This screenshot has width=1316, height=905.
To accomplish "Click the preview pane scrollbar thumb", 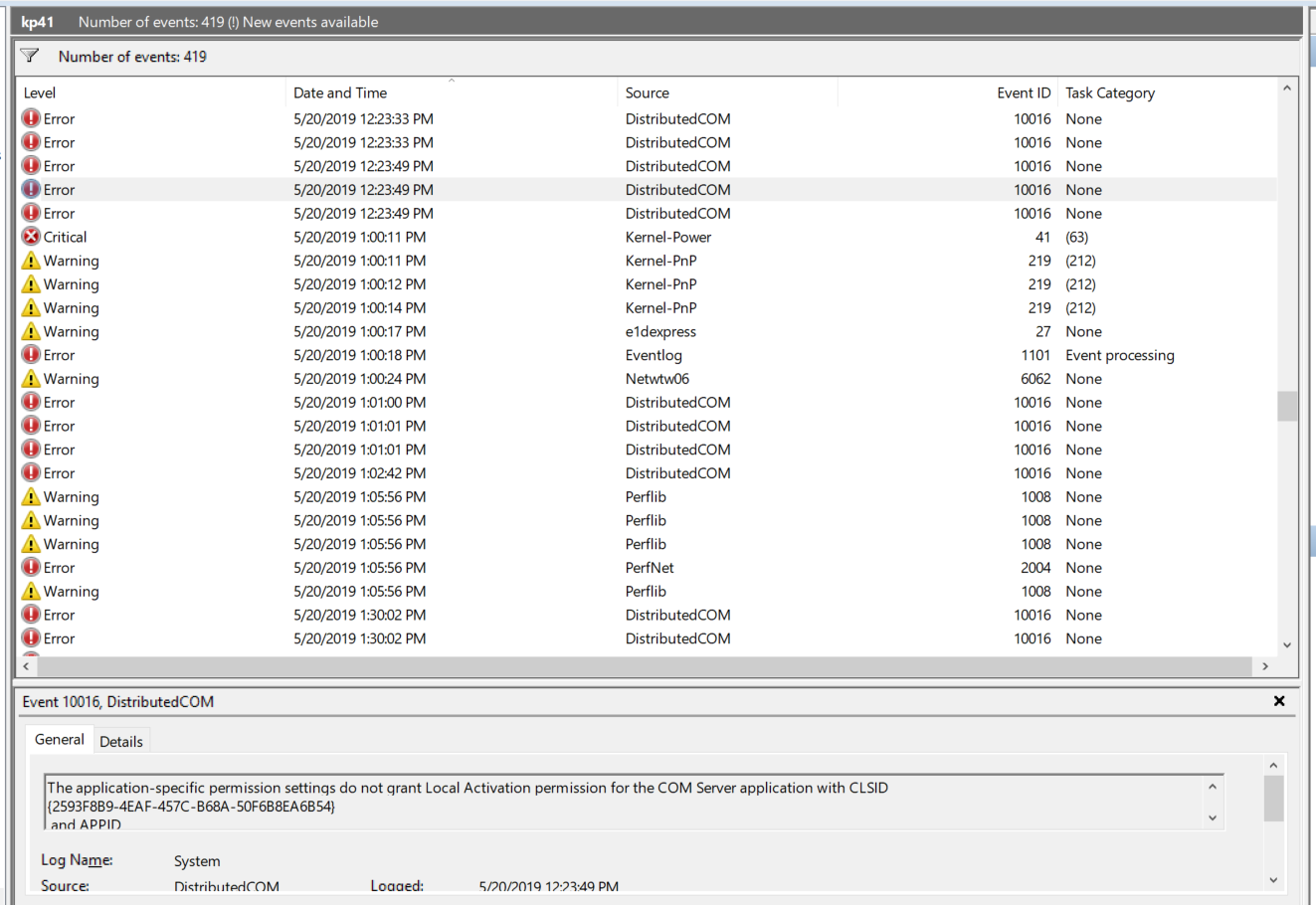I will [x=1273, y=799].
